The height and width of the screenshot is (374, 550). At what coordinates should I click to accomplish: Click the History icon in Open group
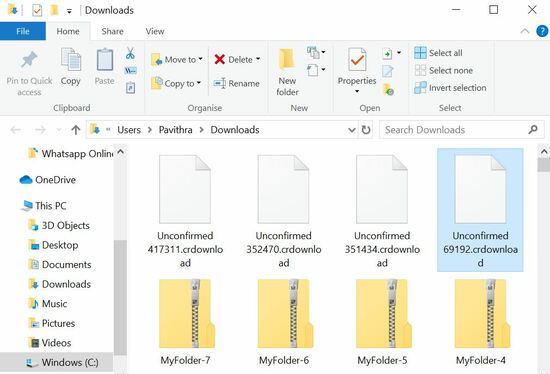coord(388,89)
